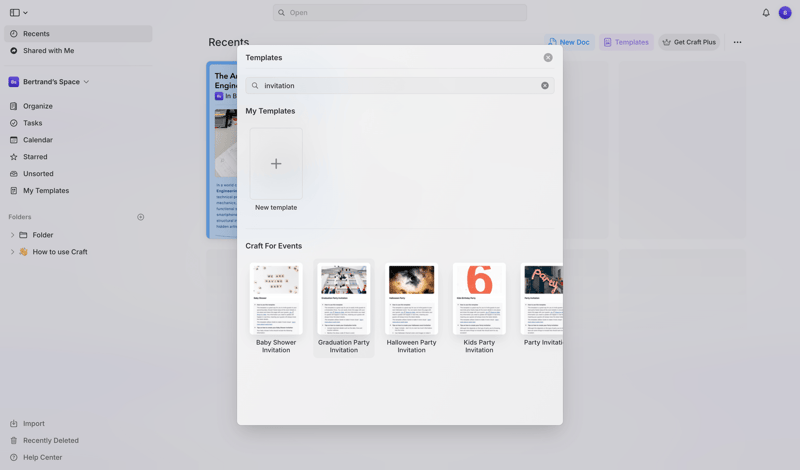Select Baby Shower Invitation template

pyautogui.click(x=276, y=308)
